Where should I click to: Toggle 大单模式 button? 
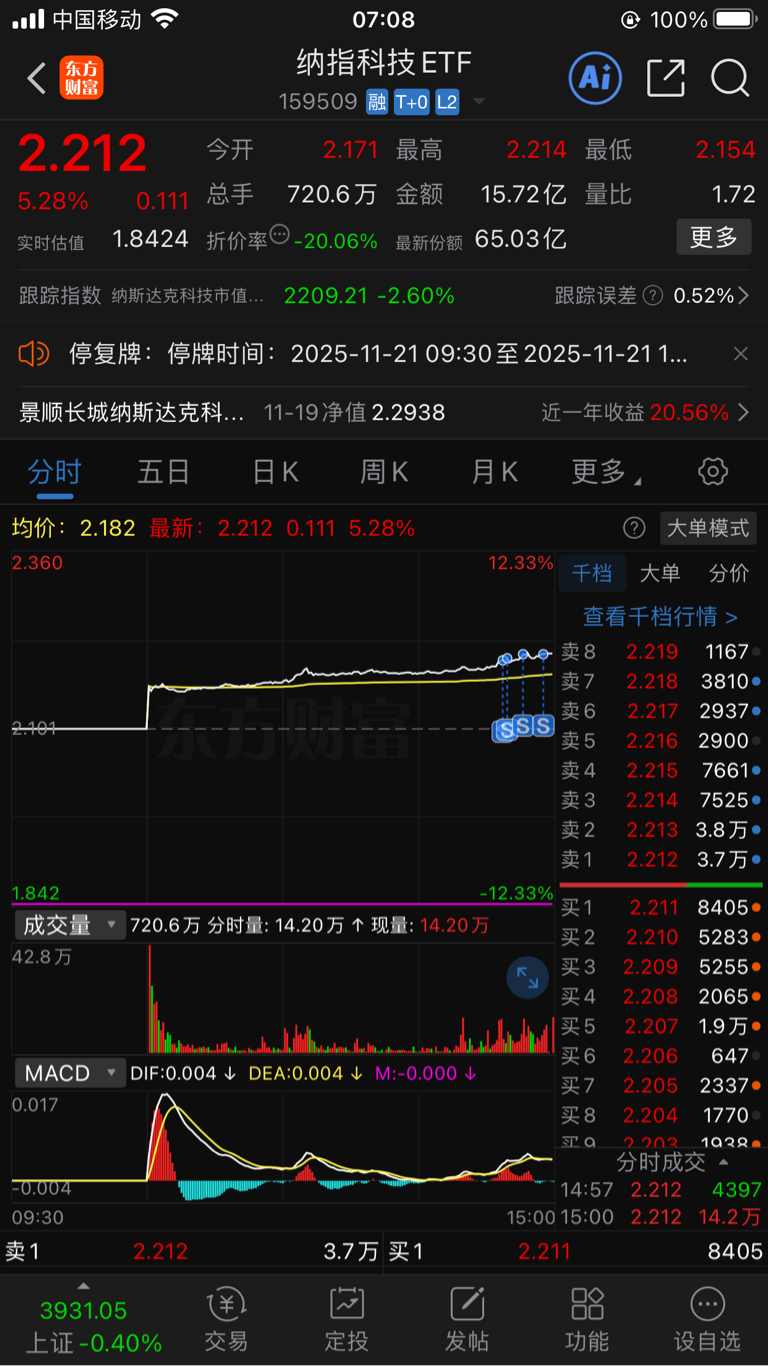tap(708, 528)
